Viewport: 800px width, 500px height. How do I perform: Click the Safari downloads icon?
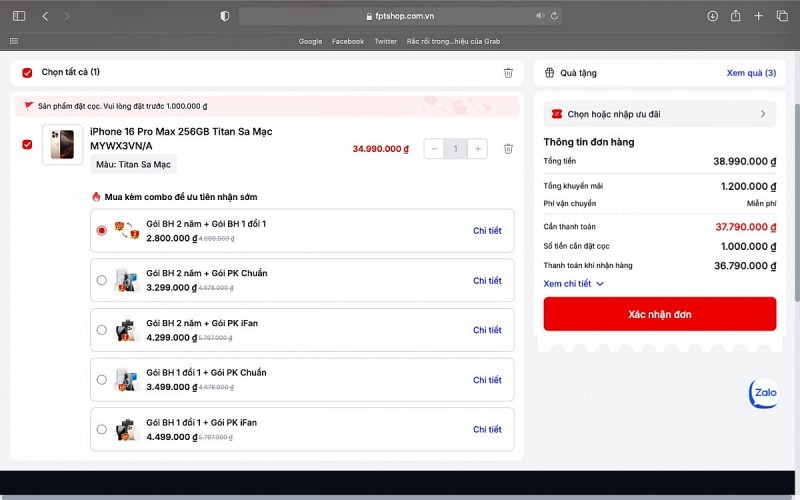coord(712,16)
